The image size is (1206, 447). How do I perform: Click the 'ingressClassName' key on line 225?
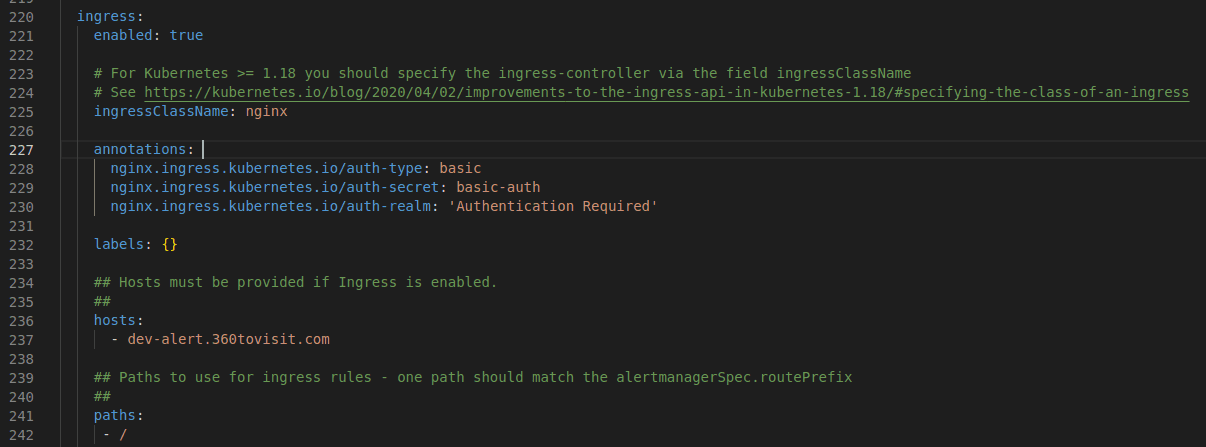(x=160, y=111)
